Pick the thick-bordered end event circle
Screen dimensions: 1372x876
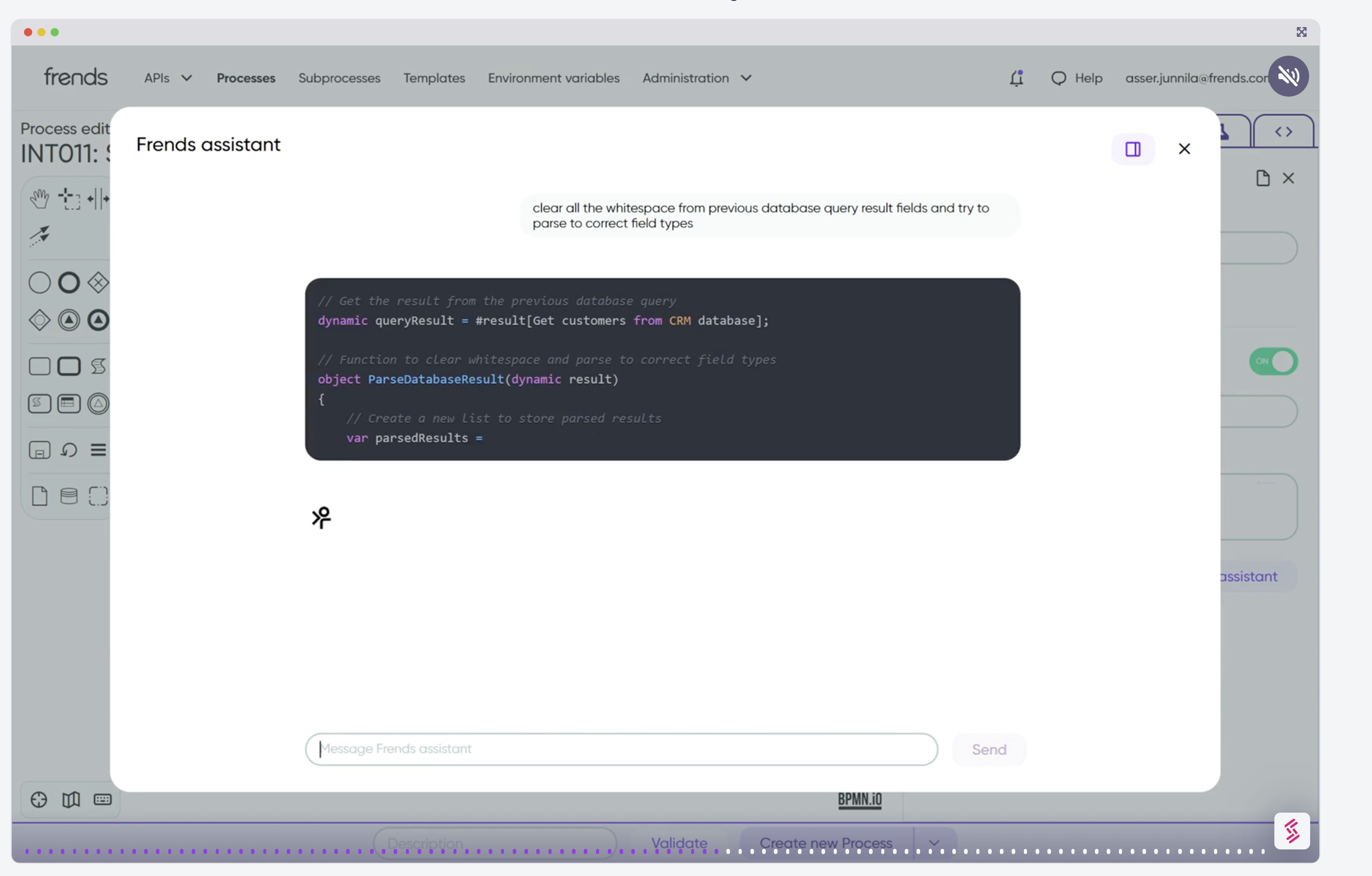(69, 283)
